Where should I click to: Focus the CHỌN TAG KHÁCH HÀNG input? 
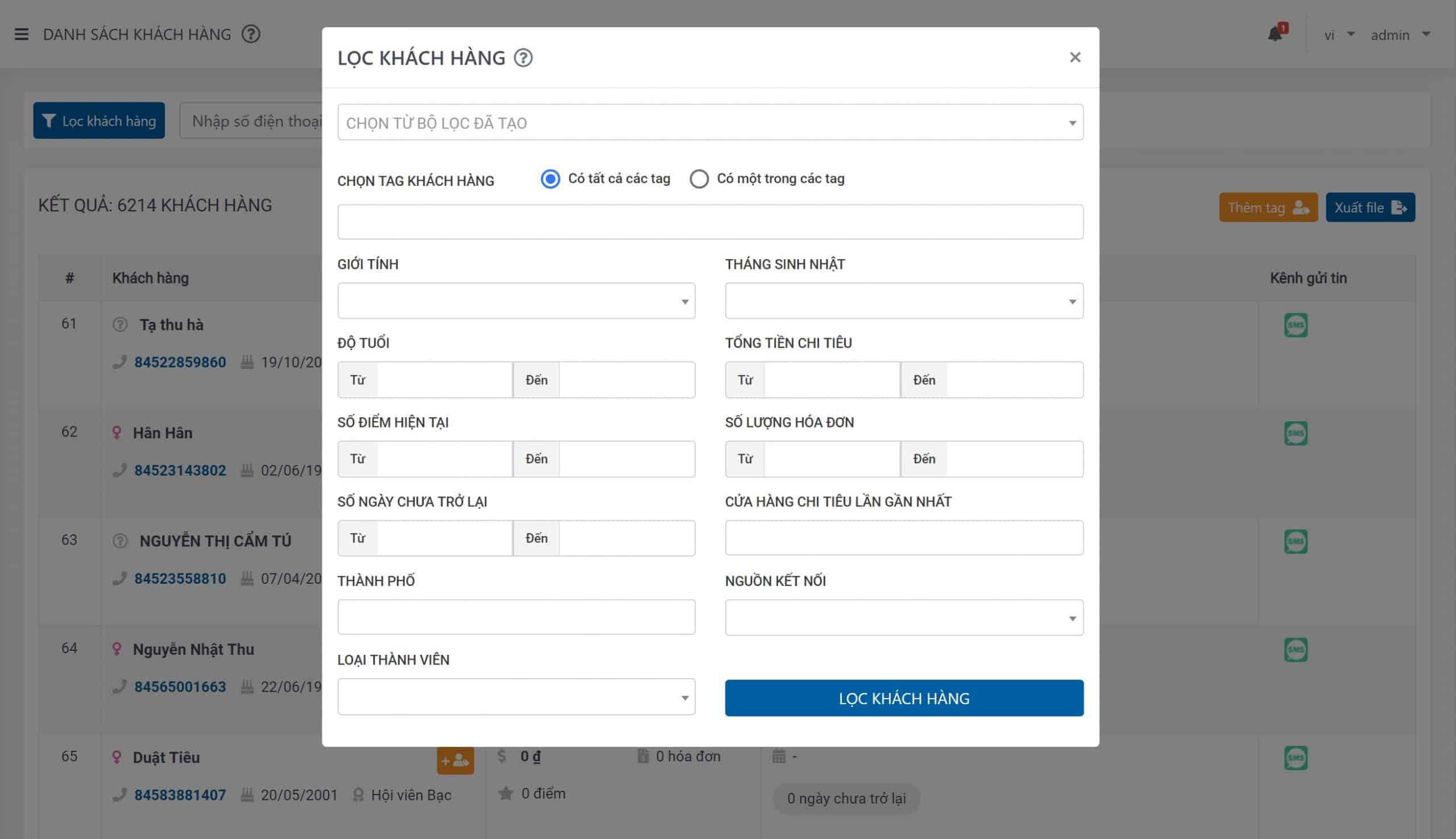[710, 222]
